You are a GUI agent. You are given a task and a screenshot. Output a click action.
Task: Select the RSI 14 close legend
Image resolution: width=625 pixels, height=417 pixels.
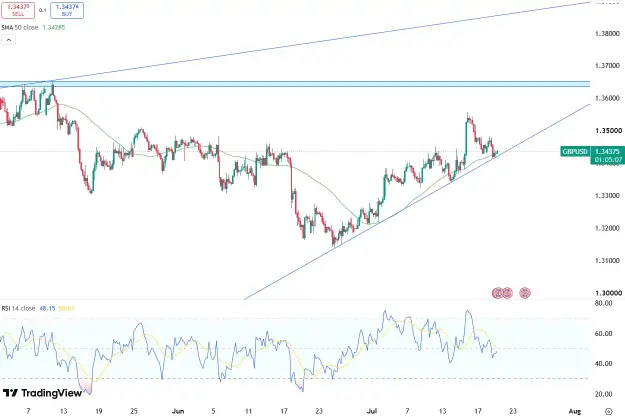(x=18, y=308)
